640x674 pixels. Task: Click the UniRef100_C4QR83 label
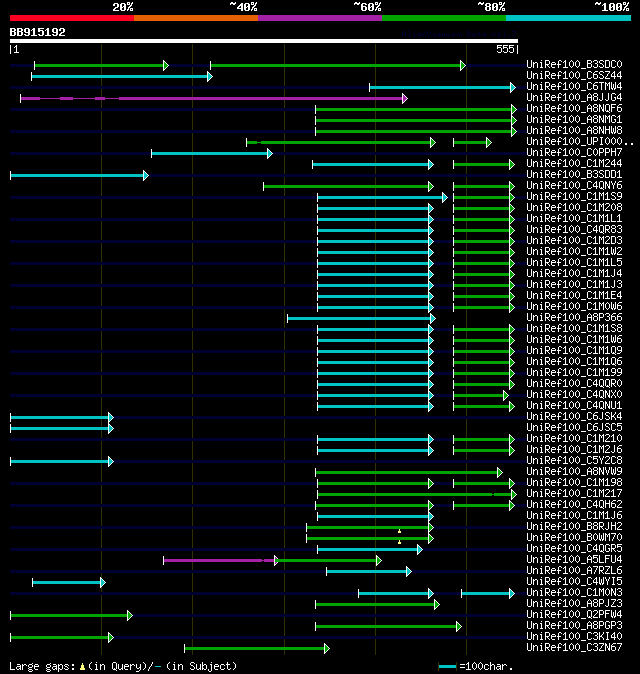[x=574, y=230]
